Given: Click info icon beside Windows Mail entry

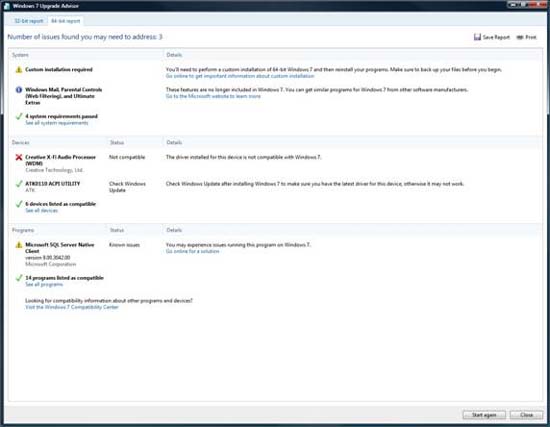Looking at the screenshot, I should 19,90.
